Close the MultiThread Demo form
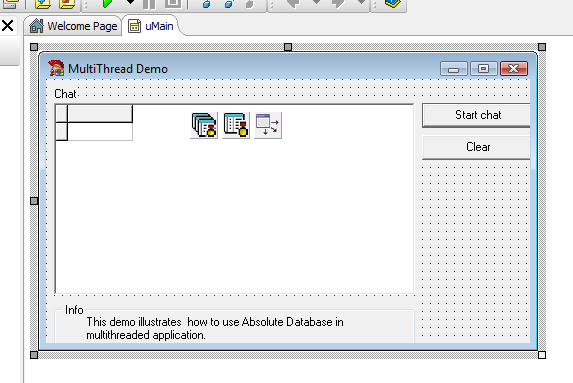This screenshot has width=573, height=383. tap(514, 69)
